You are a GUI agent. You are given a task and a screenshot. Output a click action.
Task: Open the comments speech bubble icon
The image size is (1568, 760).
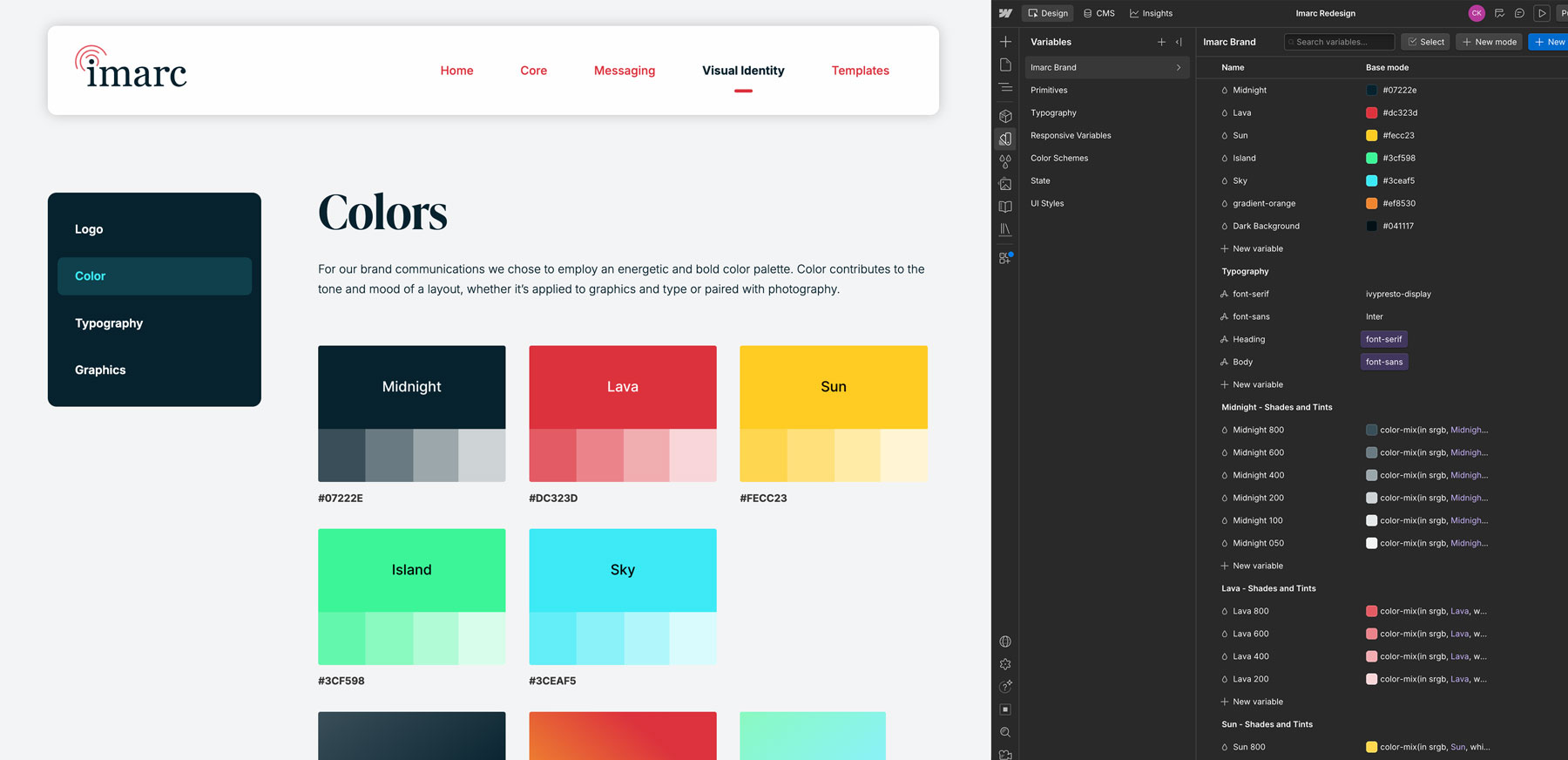click(x=1519, y=13)
